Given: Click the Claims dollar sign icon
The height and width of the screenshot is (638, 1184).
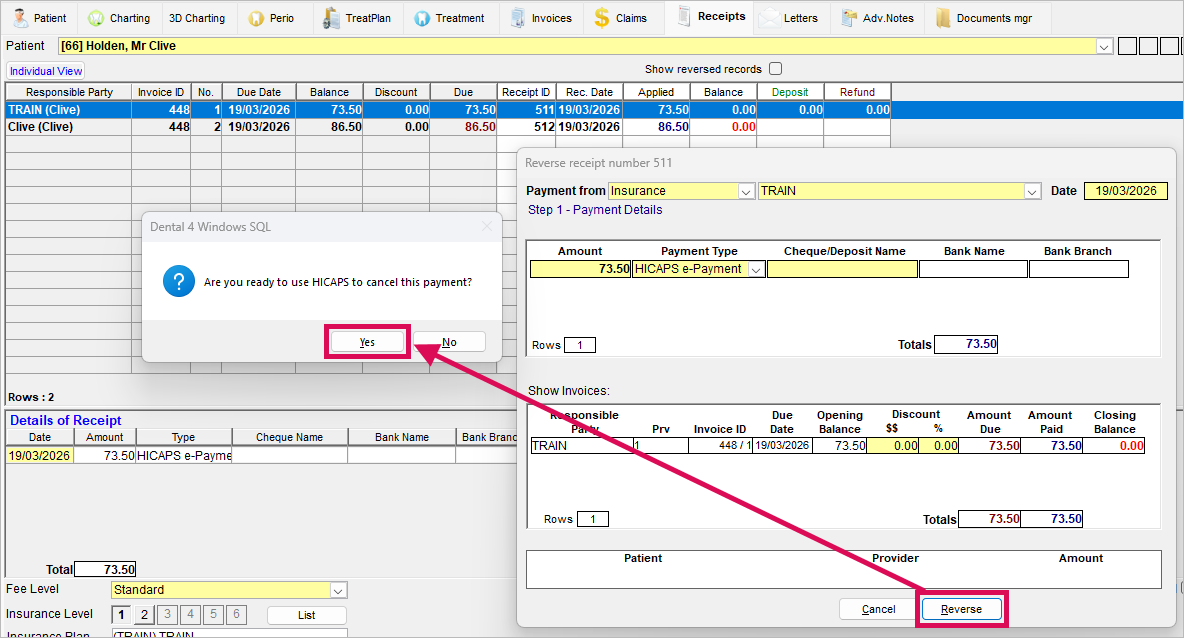Looking at the screenshot, I should coord(602,18).
